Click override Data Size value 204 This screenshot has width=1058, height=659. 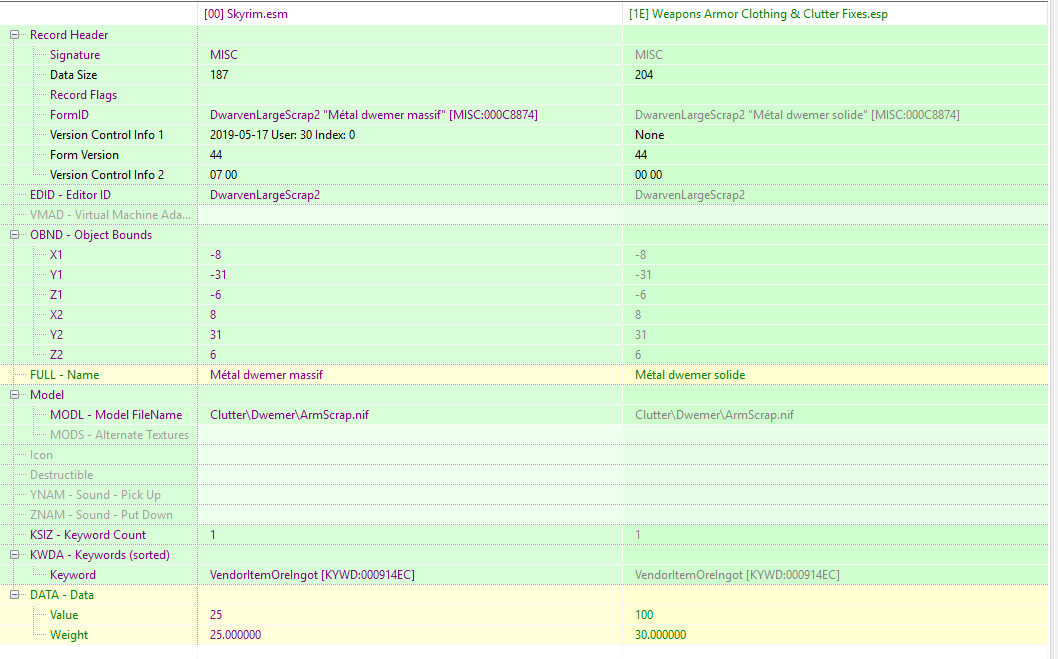tap(644, 75)
